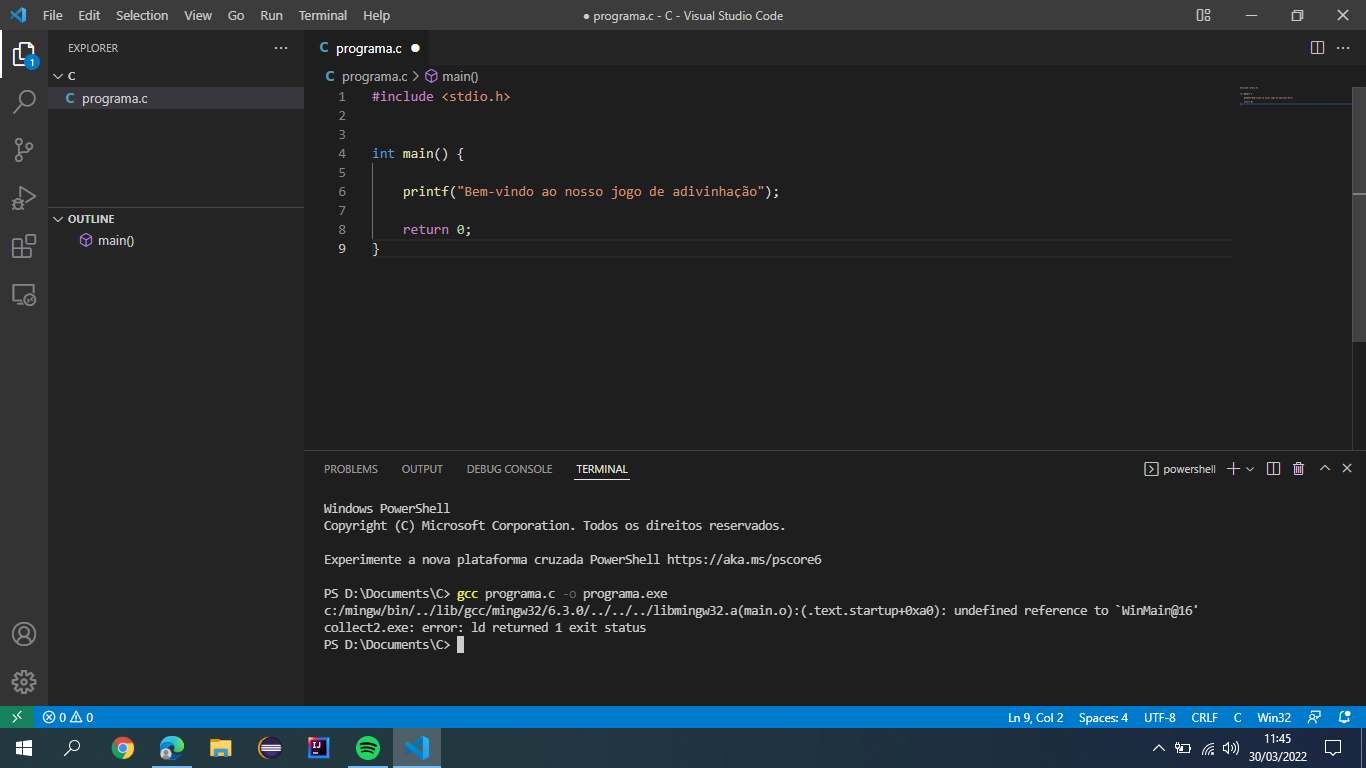Screen dimensions: 1366x768
Task: Click the editor minimap
Action: (x=1294, y=95)
